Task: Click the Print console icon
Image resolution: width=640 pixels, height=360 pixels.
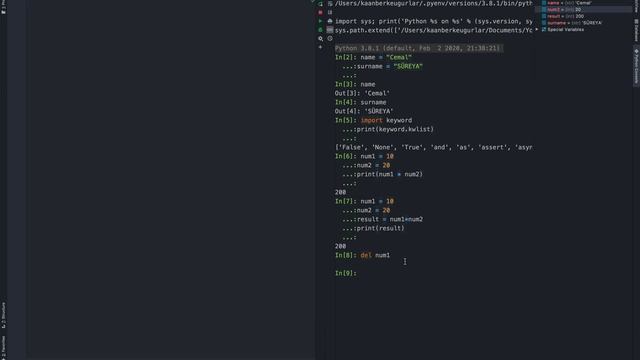Action: 330,21
